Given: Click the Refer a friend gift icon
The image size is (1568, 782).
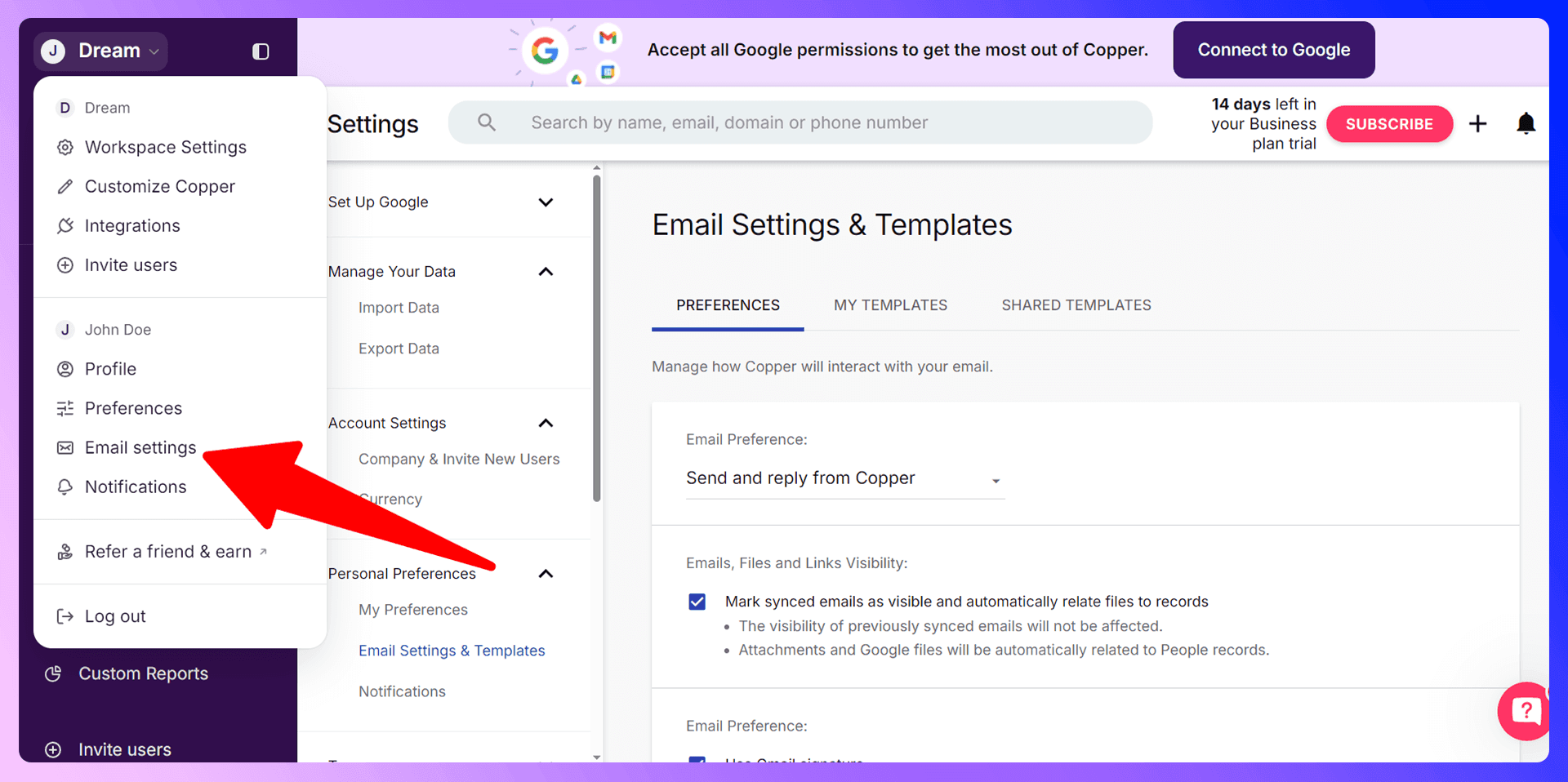Looking at the screenshot, I should pos(65,552).
